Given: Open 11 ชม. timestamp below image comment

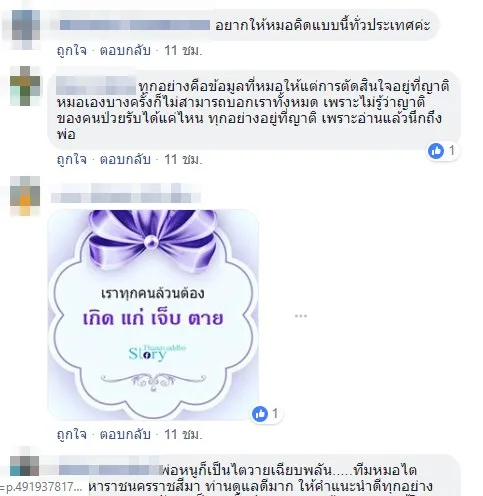Looking at the screenshot, I should pyautogui.click(x=183, y=434).
